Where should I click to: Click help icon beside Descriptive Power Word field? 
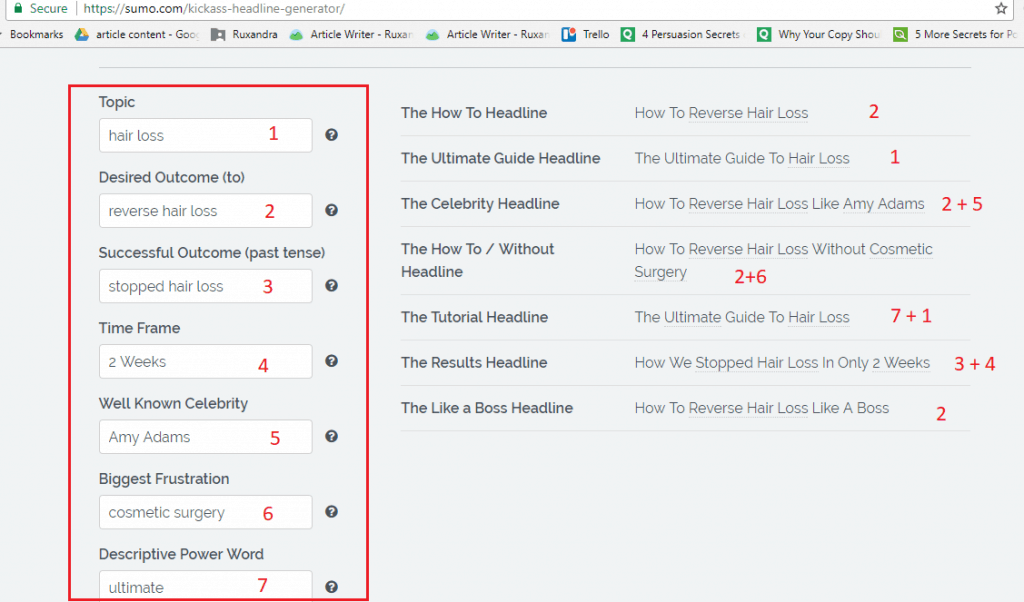coord(331,587)
